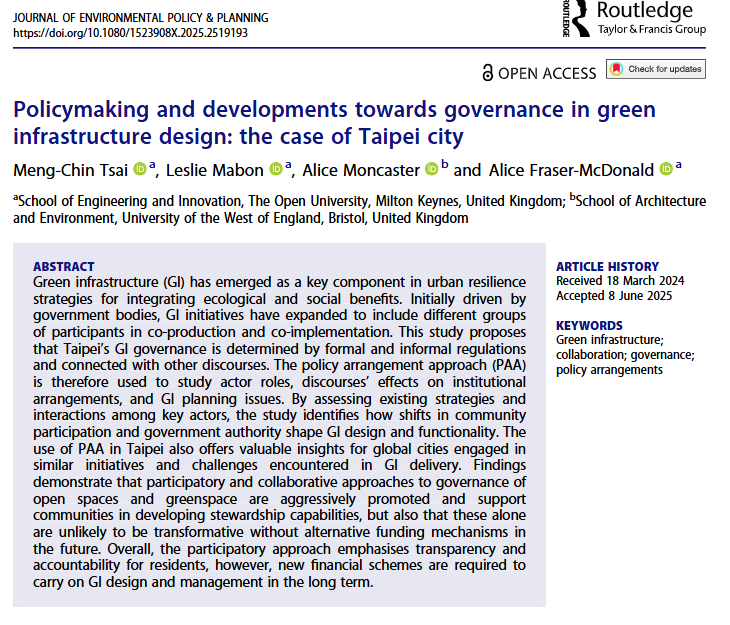Viewport: 730px width, 625px height.
Task: Click the OPEN ACCESS label
Action: pos(547,74)
